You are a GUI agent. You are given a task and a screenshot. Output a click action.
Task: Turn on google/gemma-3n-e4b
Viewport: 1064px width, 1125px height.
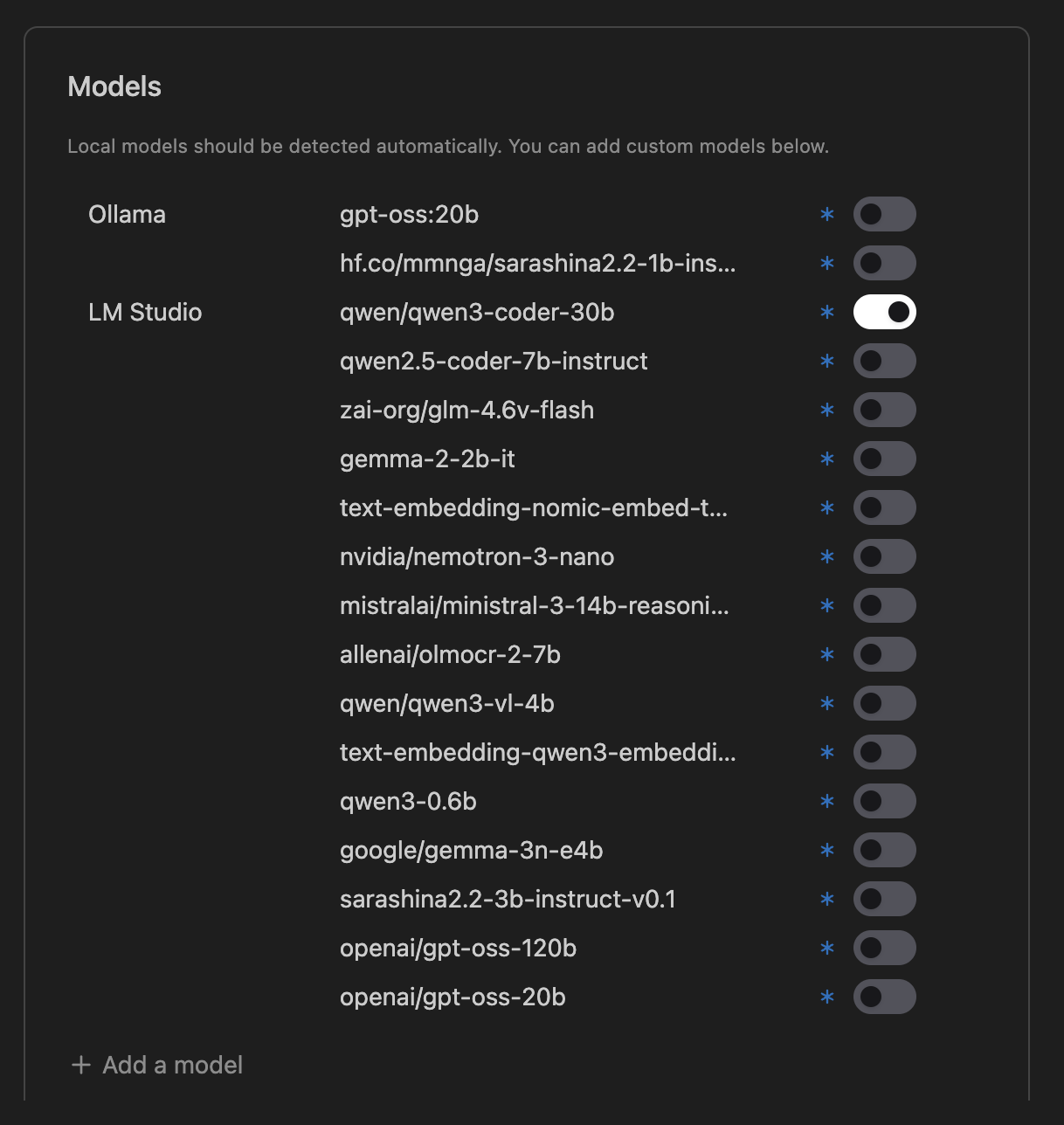click(x=884, y=850)
